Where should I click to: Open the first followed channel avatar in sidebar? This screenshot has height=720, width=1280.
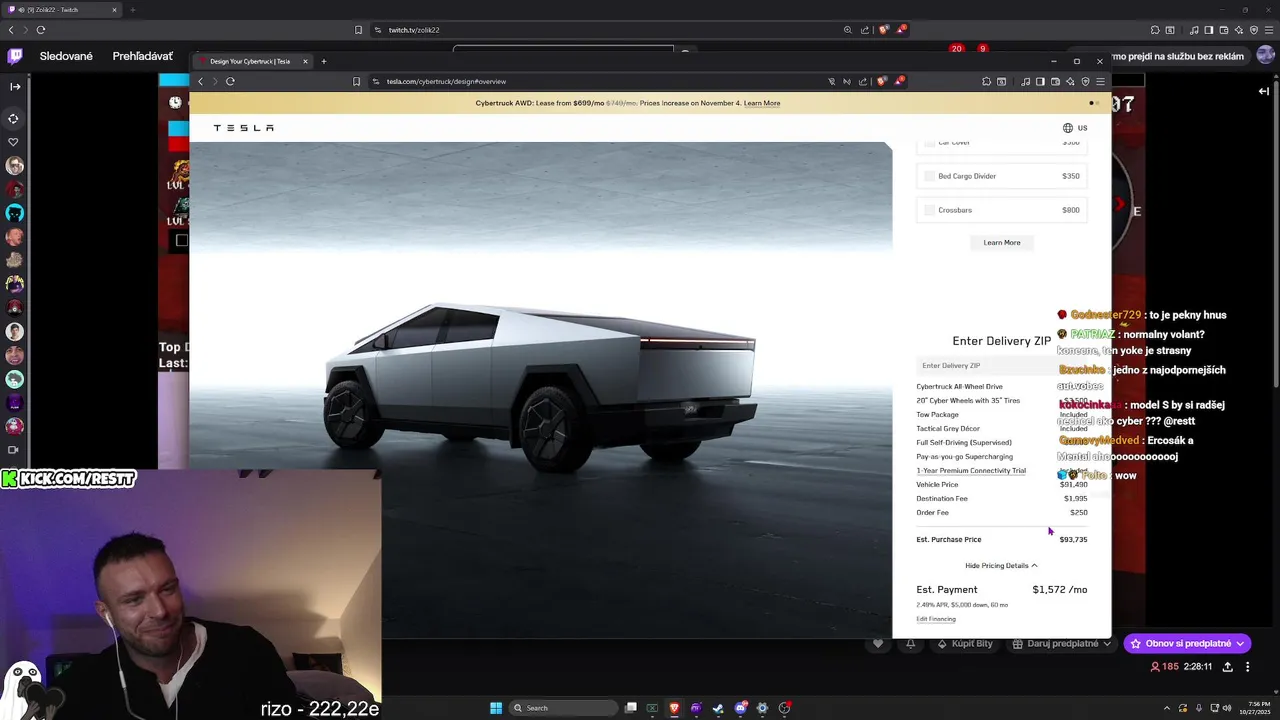(14, 166)
